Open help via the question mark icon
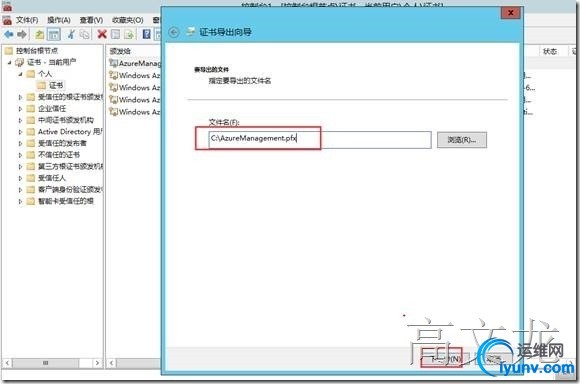Image resolution: width=580 pixels, height=384 pixels. point(146,34)
